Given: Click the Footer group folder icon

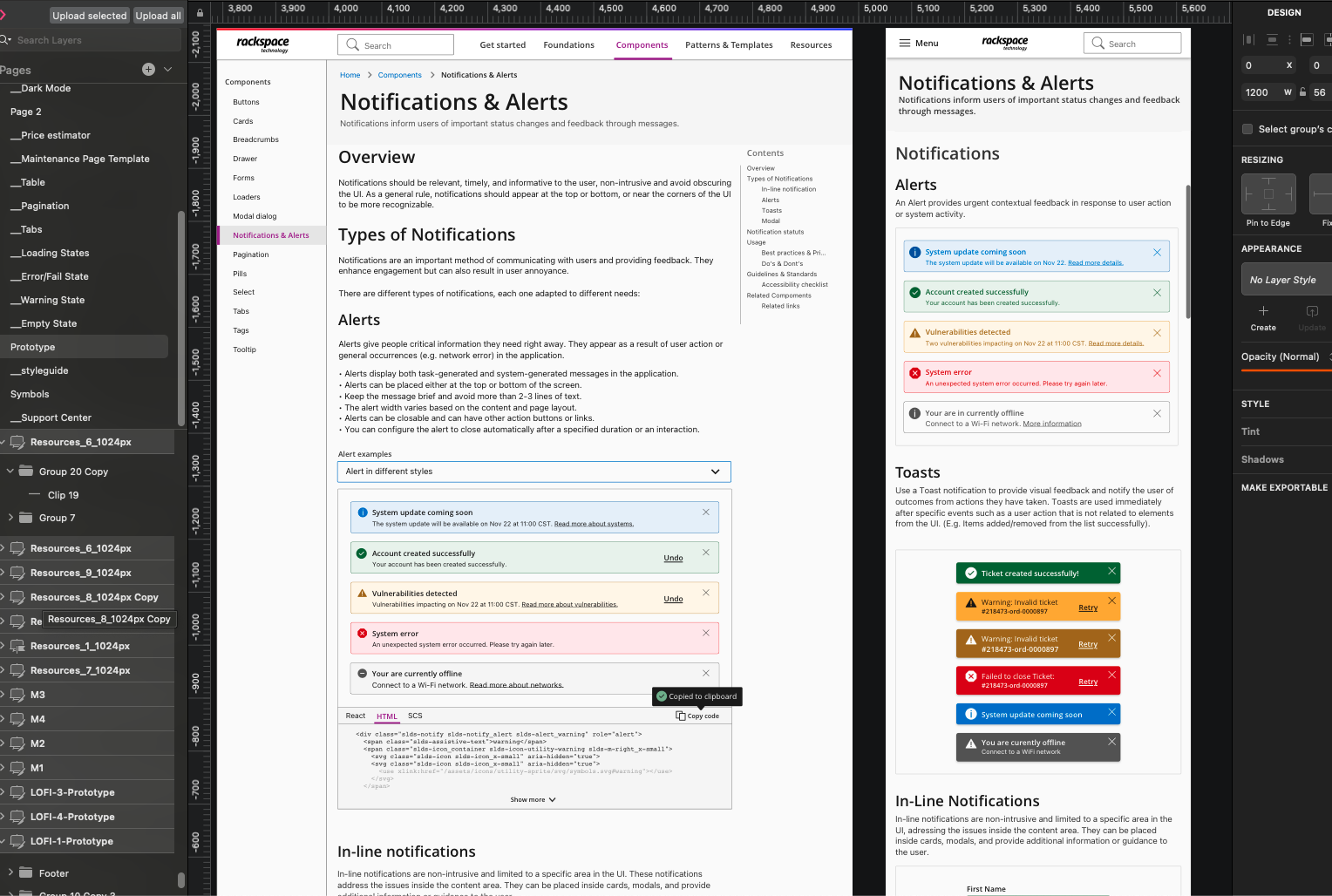Looking at the screenshot, I should click(x=26, y=872).
